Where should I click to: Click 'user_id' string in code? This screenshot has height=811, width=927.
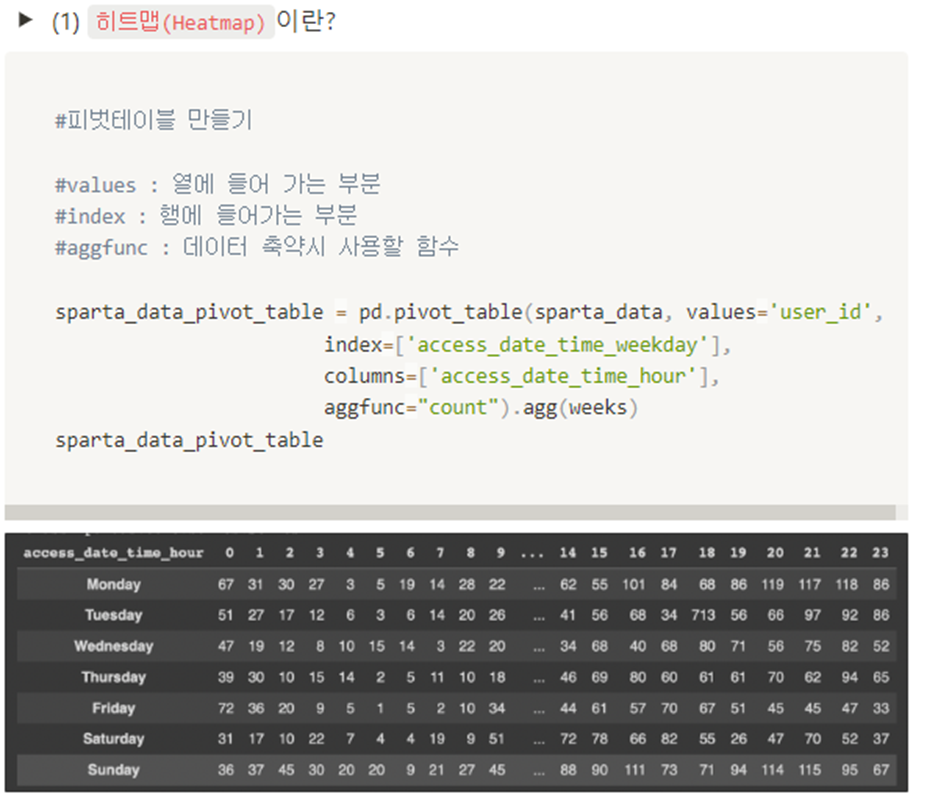pos(820,312)
